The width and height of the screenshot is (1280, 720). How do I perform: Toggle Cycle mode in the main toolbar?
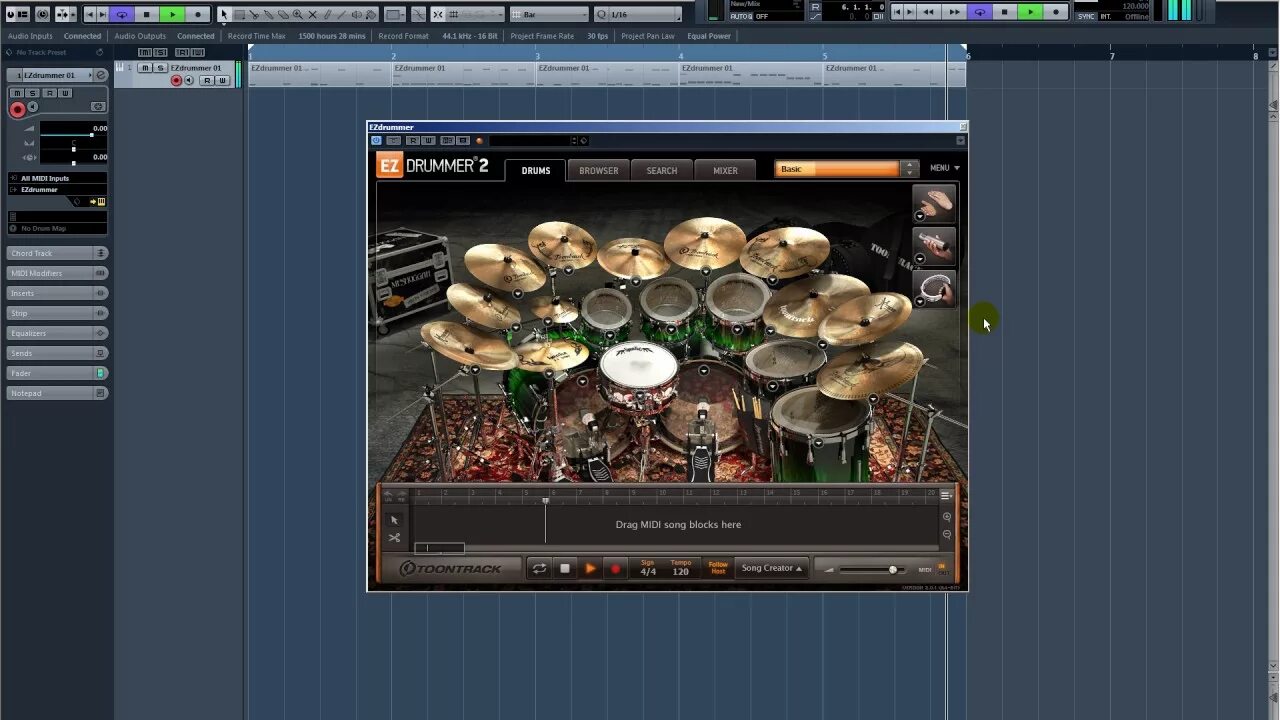tap(122, 14)
